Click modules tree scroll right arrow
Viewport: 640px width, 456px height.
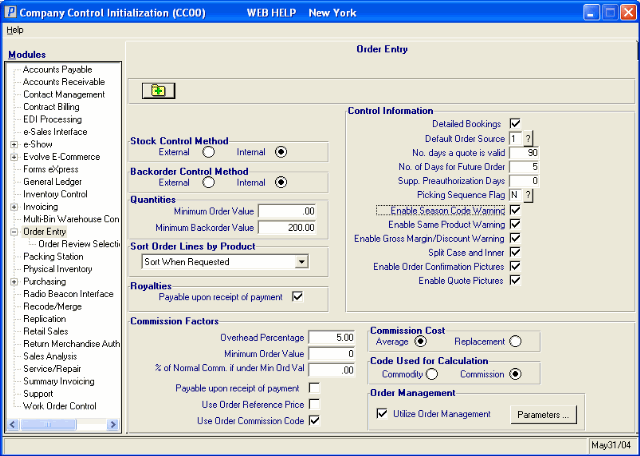[x=113, y=425]
